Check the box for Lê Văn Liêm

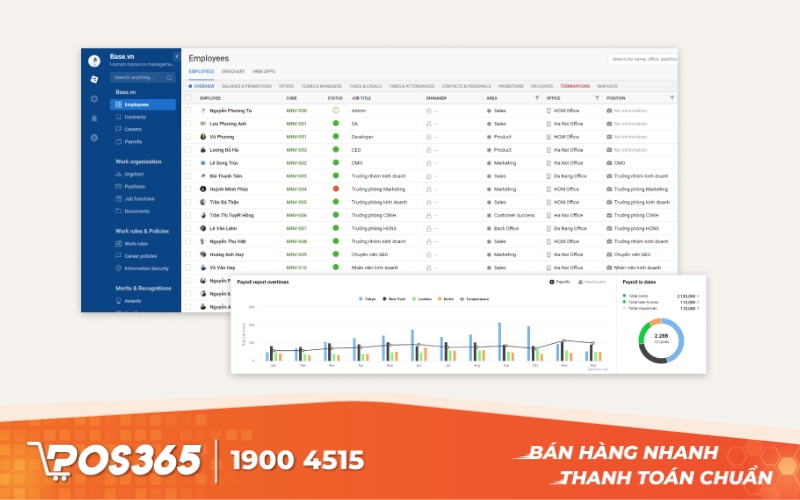coord(188,228)
